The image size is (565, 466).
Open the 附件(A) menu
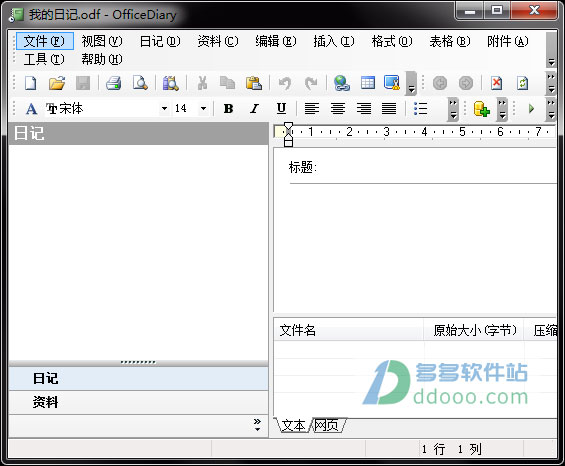(x=508, y=41)
